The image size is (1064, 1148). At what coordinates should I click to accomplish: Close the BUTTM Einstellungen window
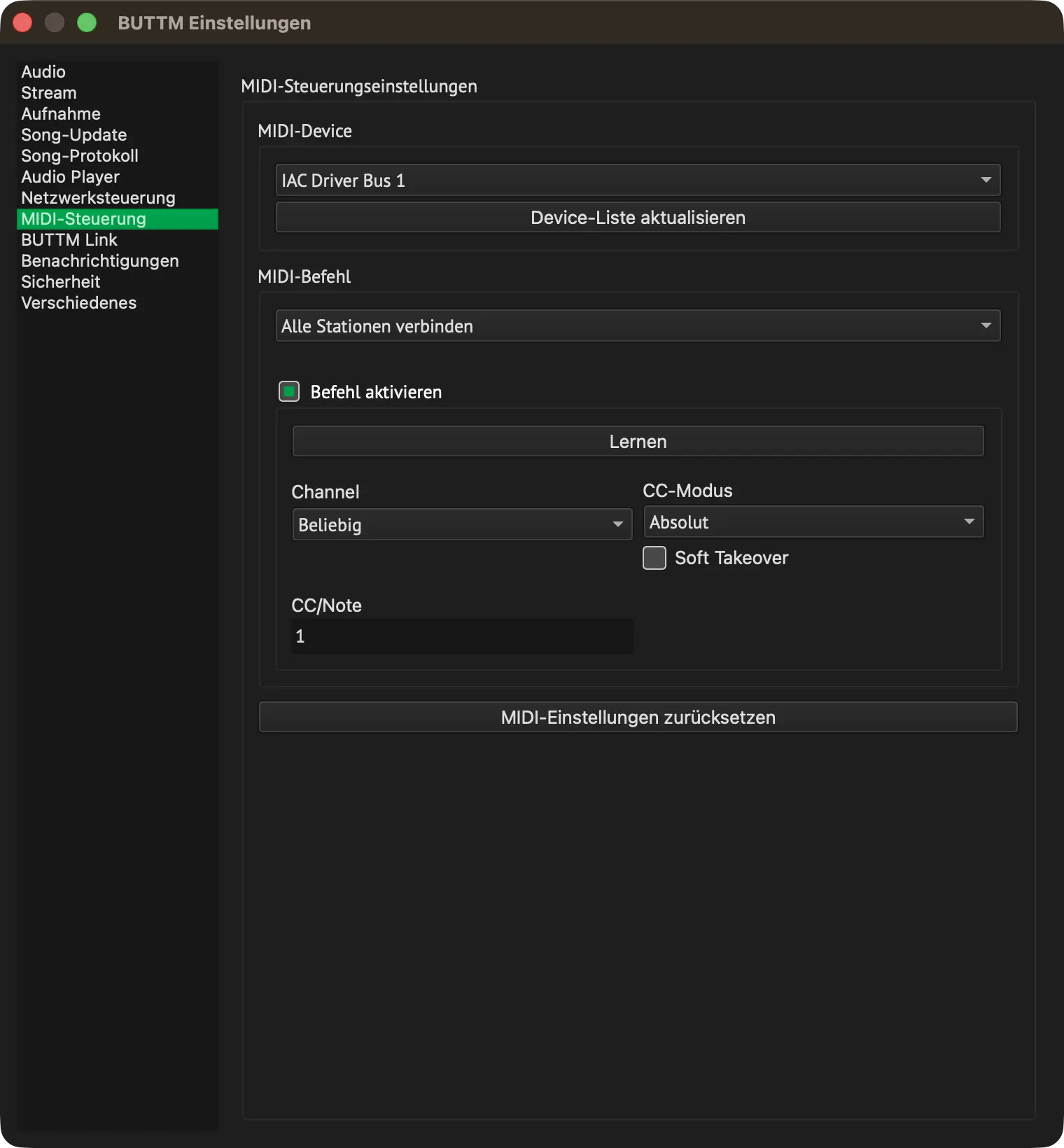pyautogui.click(x=23, y=23)
